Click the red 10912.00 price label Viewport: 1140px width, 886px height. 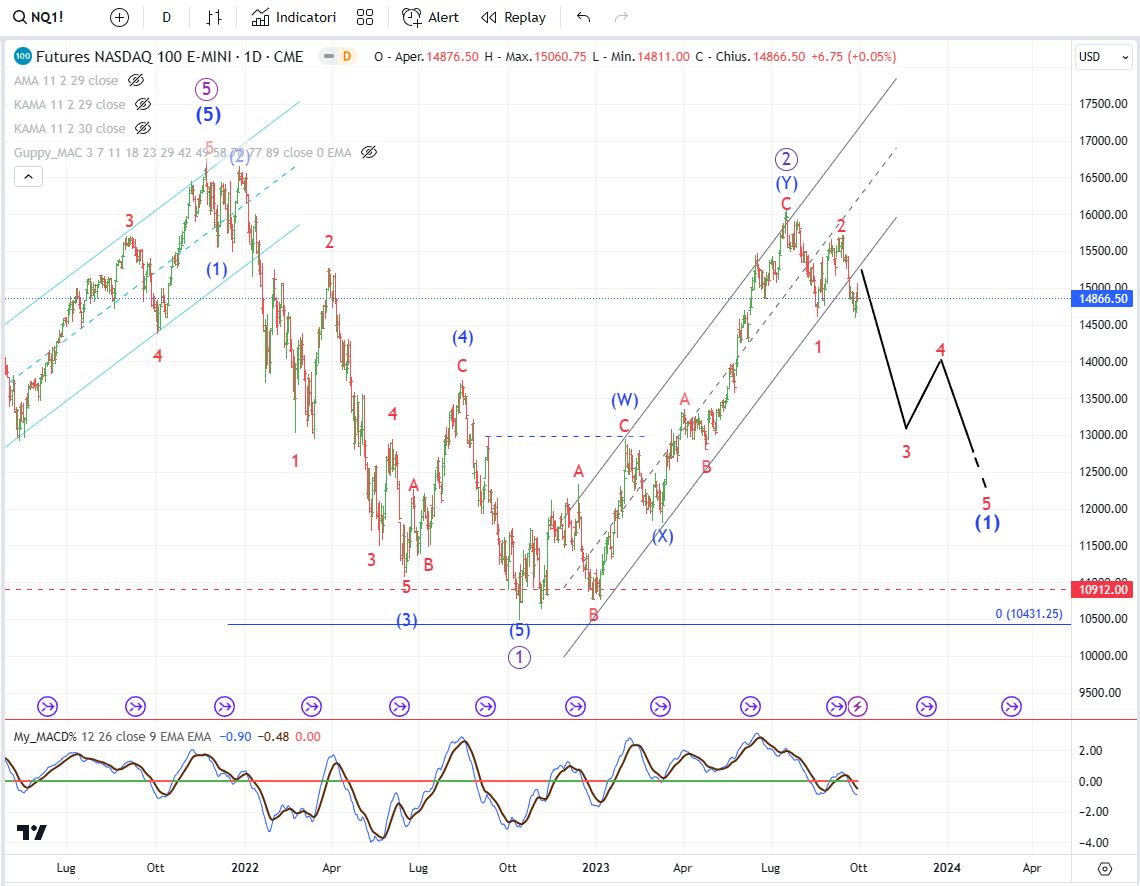pyautogui.click(x=1103, y=589)
